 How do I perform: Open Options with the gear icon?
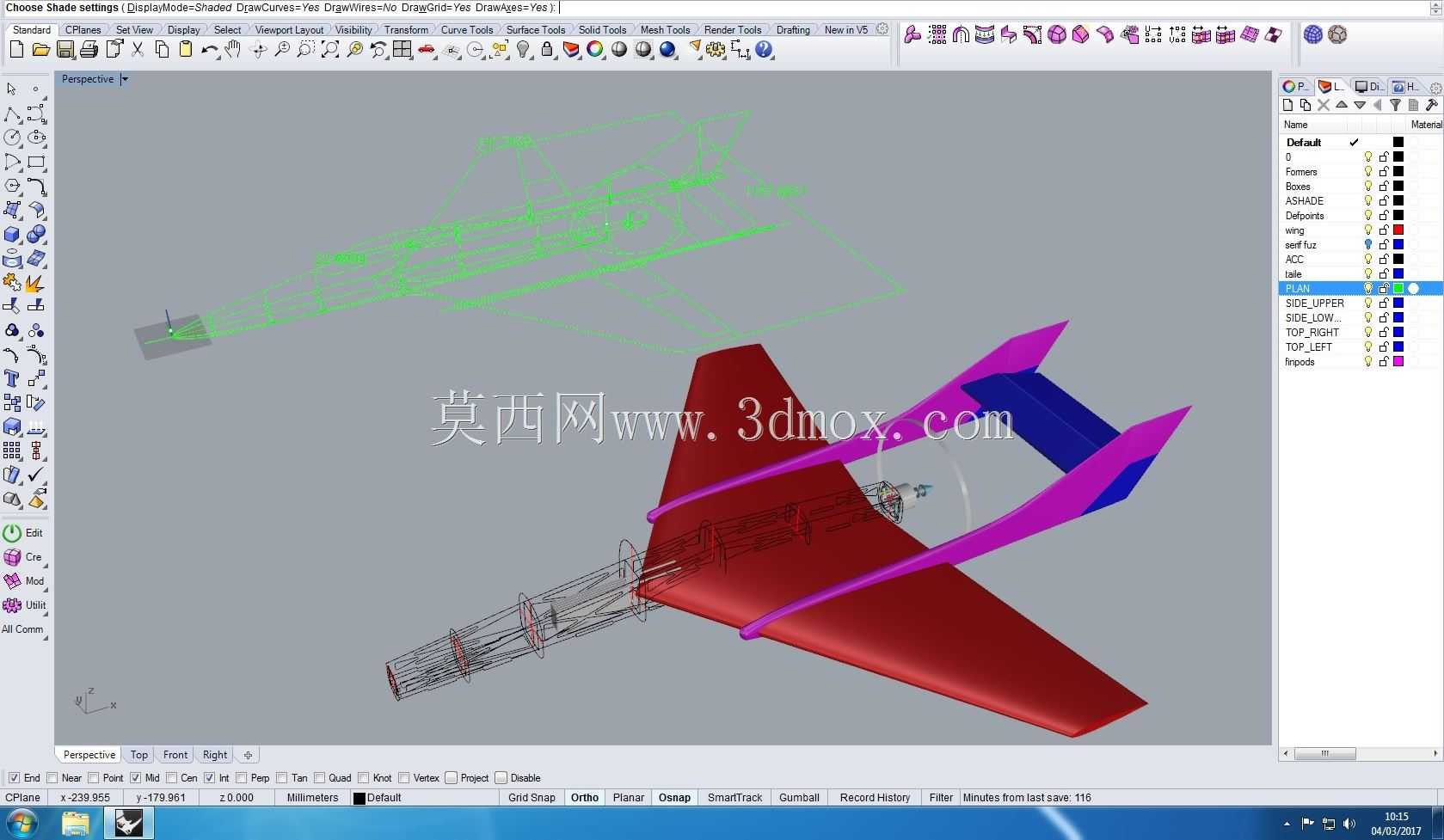716,50
